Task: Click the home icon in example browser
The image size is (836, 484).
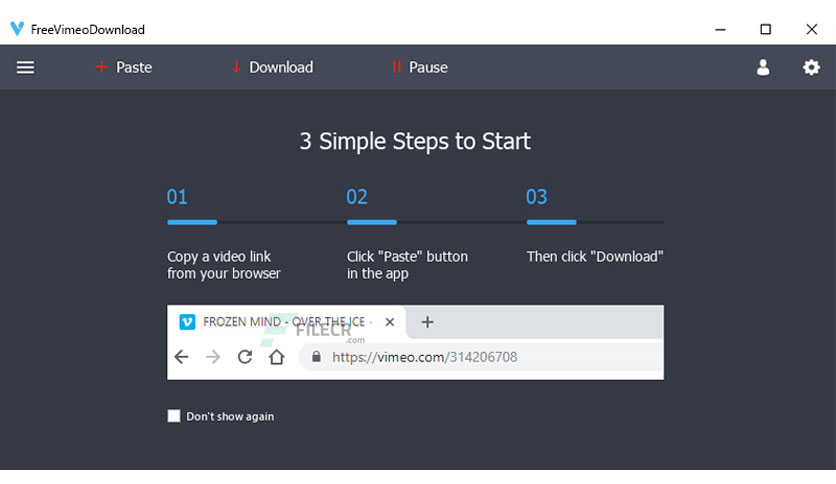Action: point(276,357)
